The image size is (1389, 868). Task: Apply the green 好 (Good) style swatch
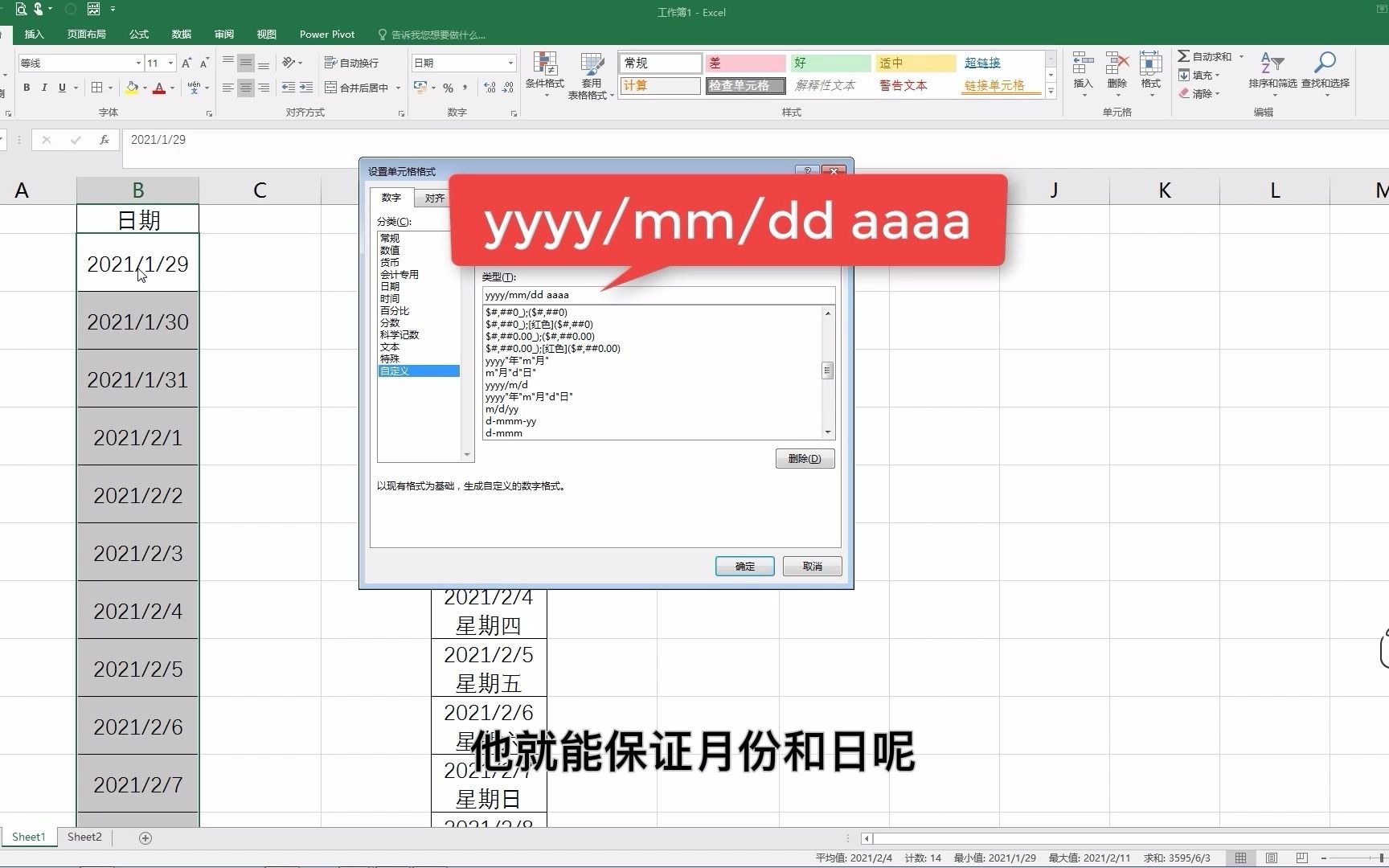(830, 63)
